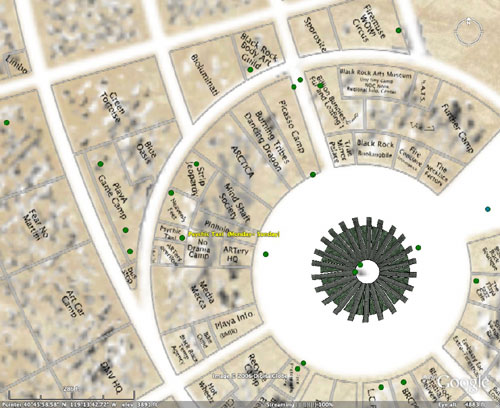The width and height of the screenshot is (500, 408).
Task: Select green placemark at Strip Jeopardy
Action: pyautogui.click(x=196, y=164)
